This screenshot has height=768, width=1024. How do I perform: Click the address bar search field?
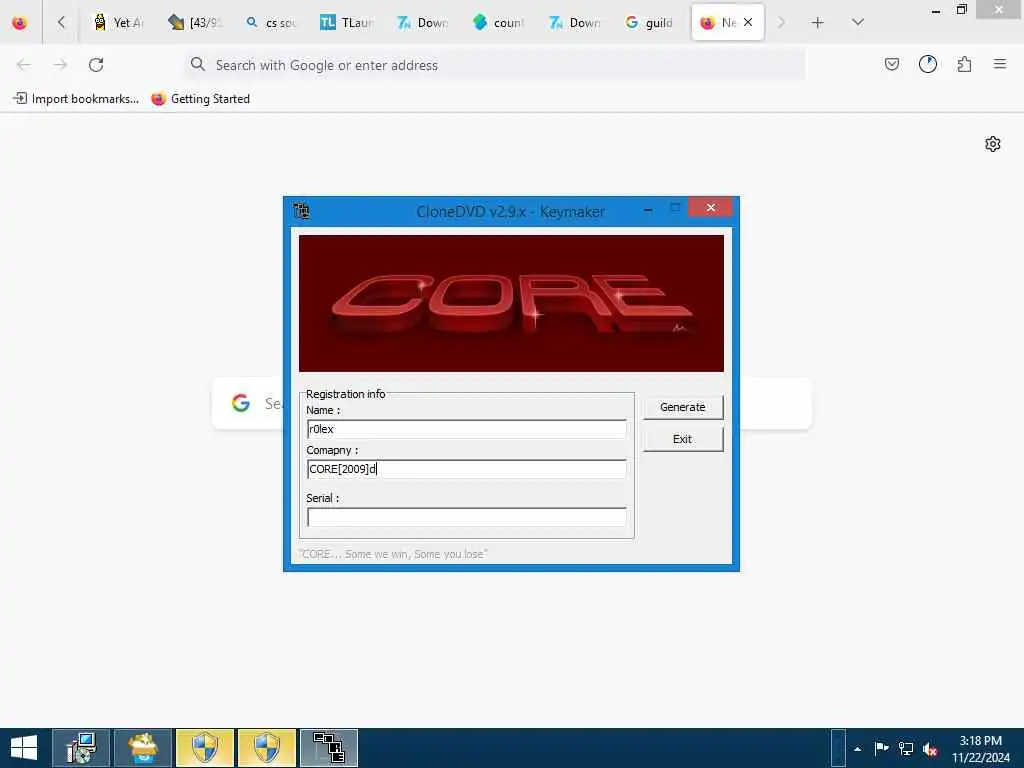tap(494, 65)
